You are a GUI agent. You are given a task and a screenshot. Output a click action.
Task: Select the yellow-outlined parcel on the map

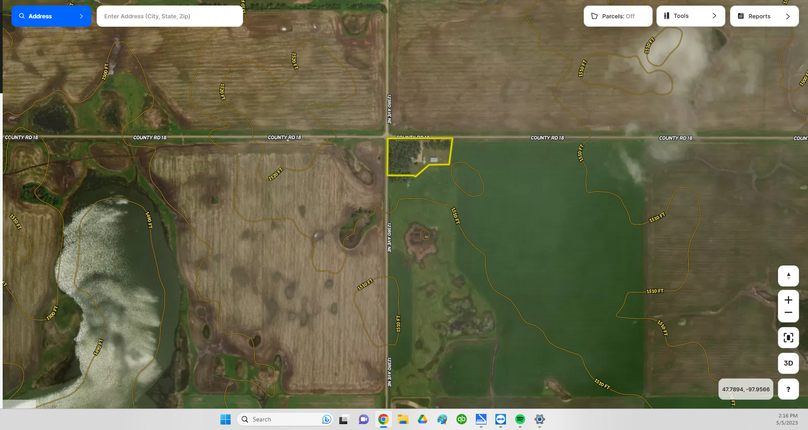[418, 155]
